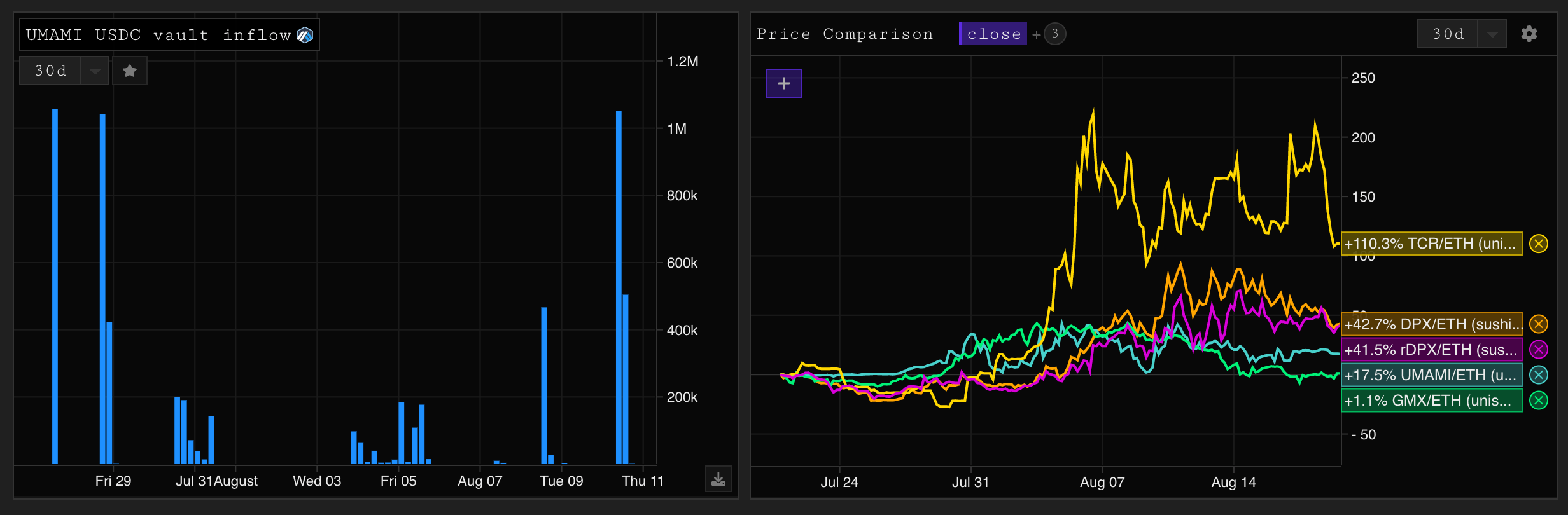
Task: Remove the DPX/ETH series
Action: coord(1539,324)
